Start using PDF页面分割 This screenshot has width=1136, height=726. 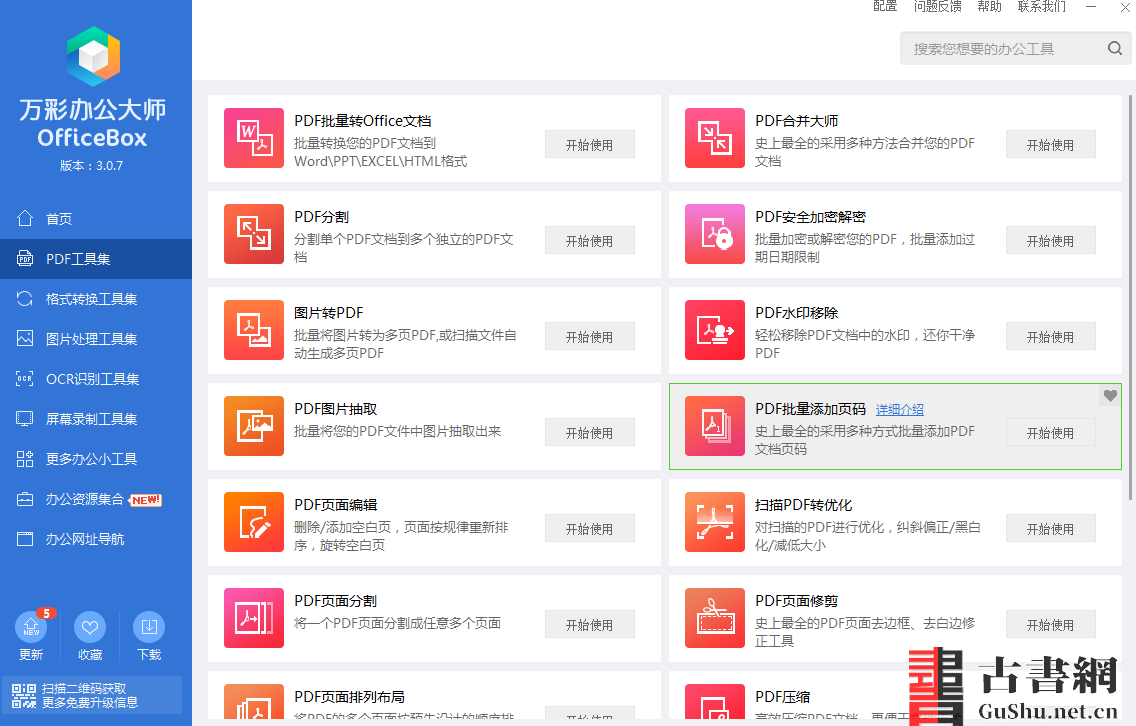coord(590,625)
